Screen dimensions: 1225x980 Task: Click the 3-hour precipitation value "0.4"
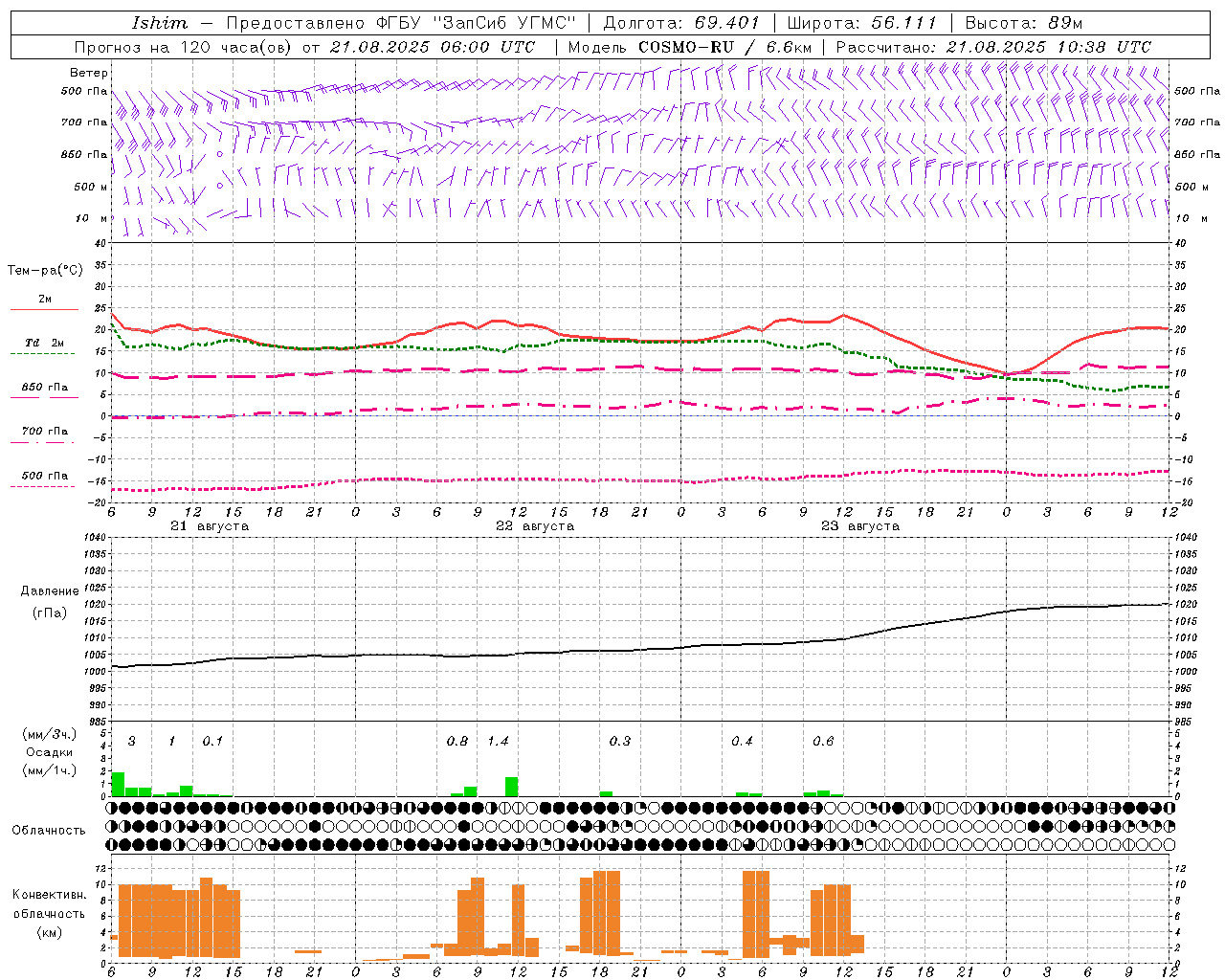pyautogui.click(x=743, y=742)
